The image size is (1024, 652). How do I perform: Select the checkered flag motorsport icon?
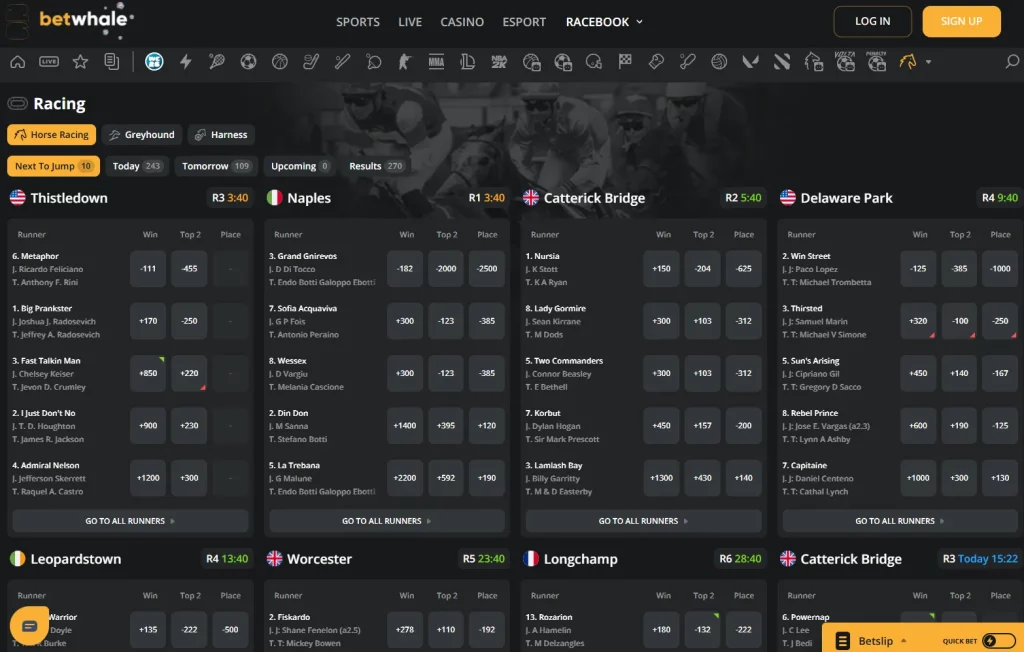(625, 61)
